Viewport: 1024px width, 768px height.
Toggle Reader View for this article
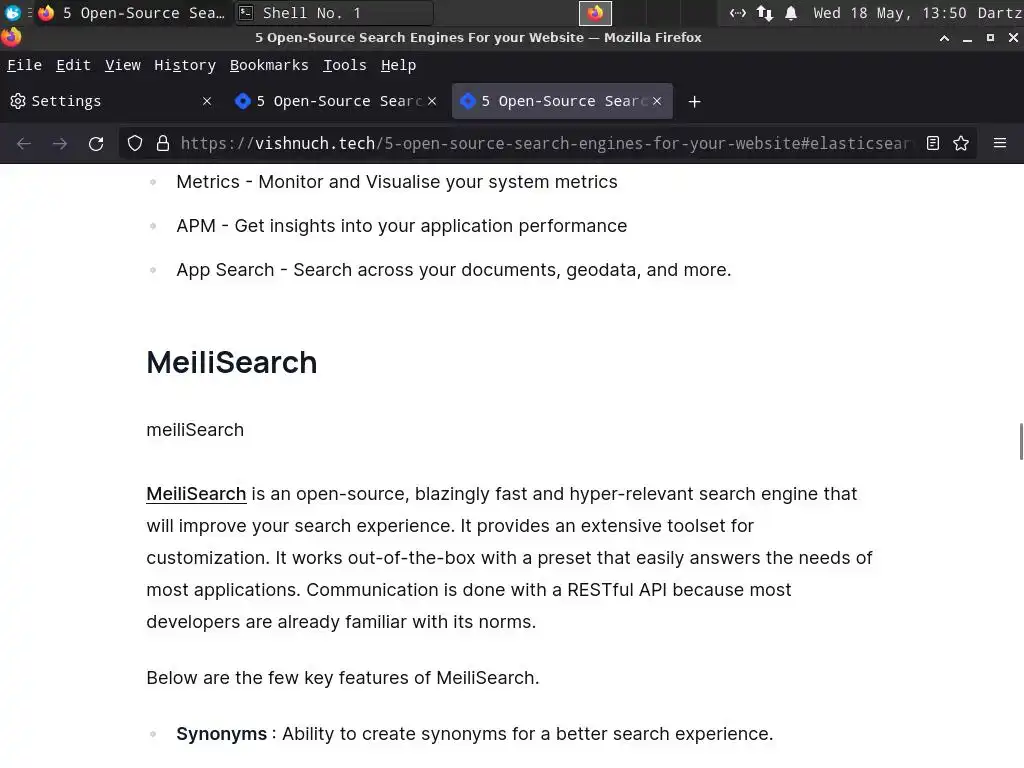pyautogui.click(x=932, y=143)
